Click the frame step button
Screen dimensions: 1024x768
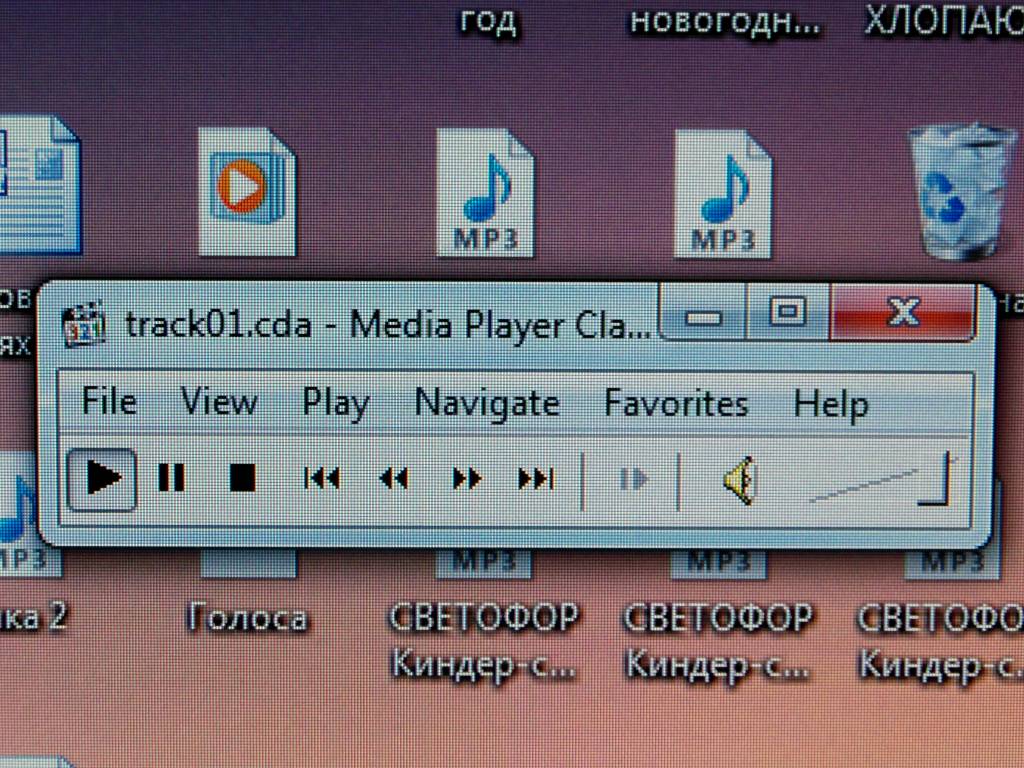click(x=633, y=480)
